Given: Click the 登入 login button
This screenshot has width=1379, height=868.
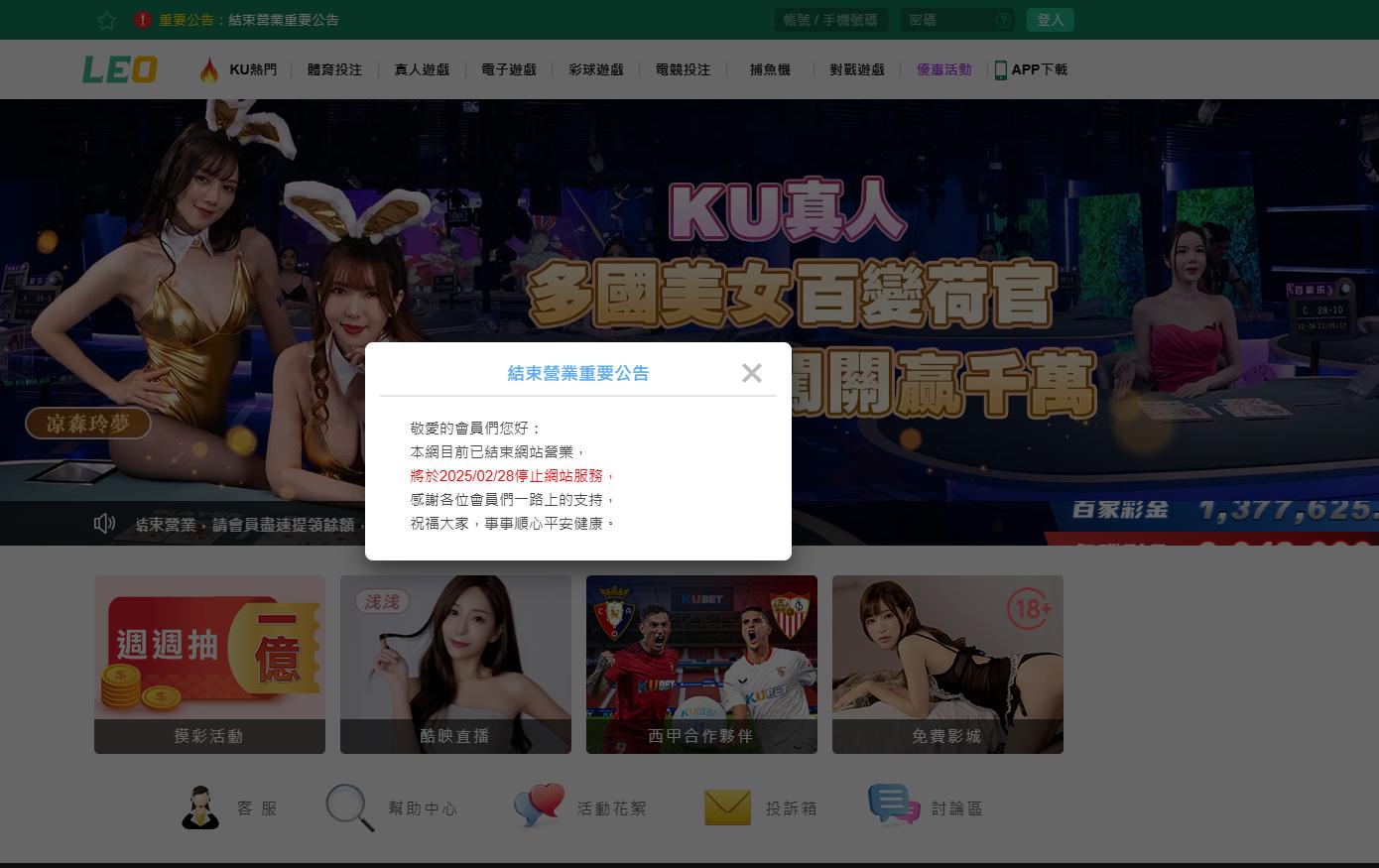Looking at the screenshot, I should click(x=1051, y=19).
